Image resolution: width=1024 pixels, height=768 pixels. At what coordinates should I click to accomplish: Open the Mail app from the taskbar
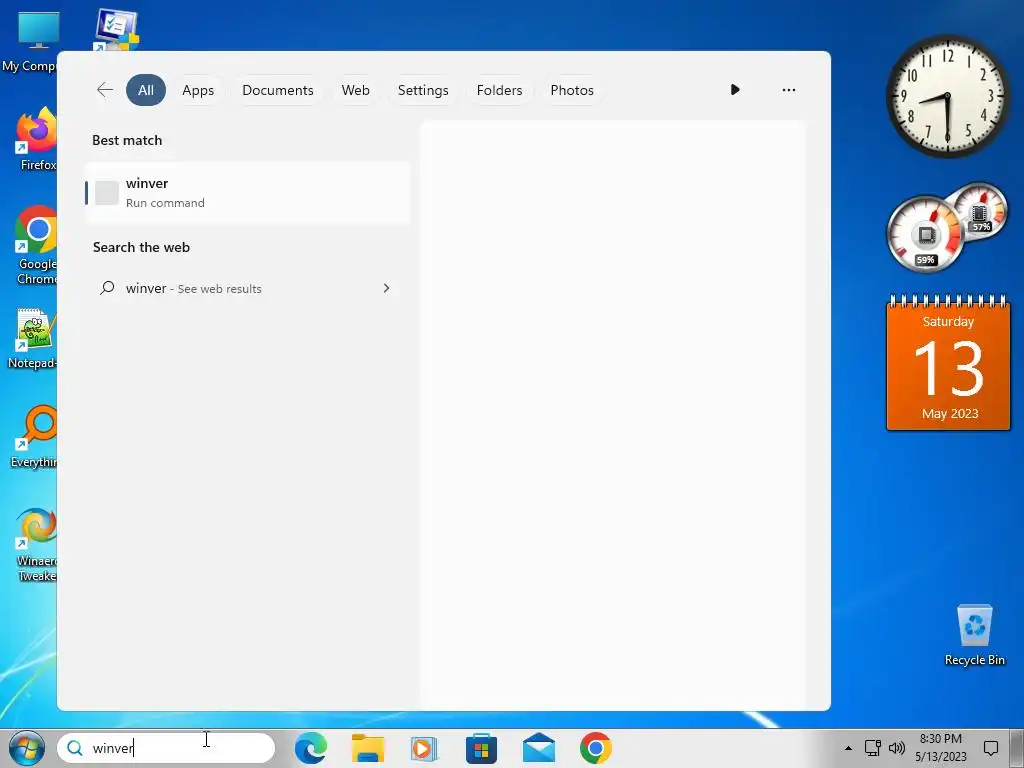(539, 748)
